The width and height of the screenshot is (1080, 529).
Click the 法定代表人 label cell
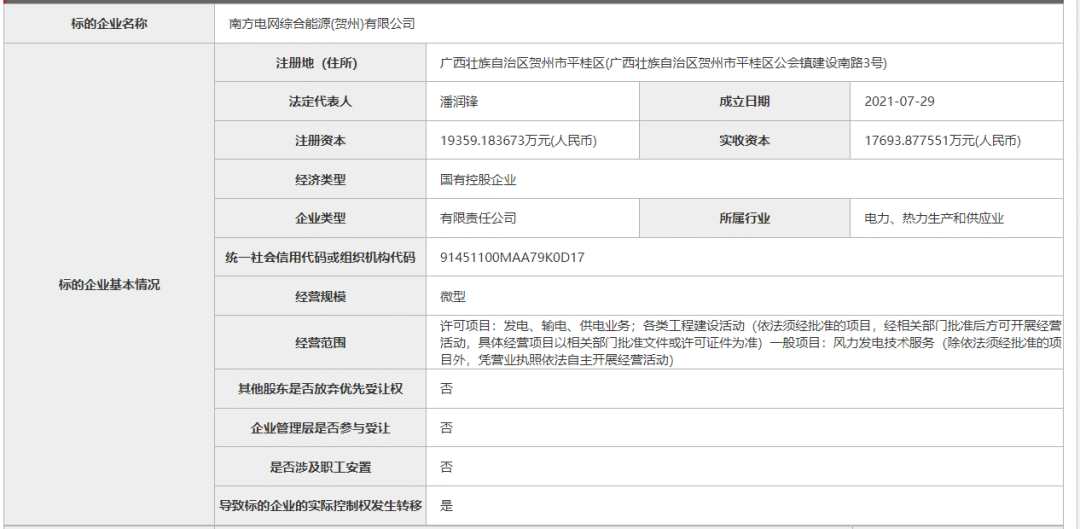pyautogui.click(x=320, y=102)
